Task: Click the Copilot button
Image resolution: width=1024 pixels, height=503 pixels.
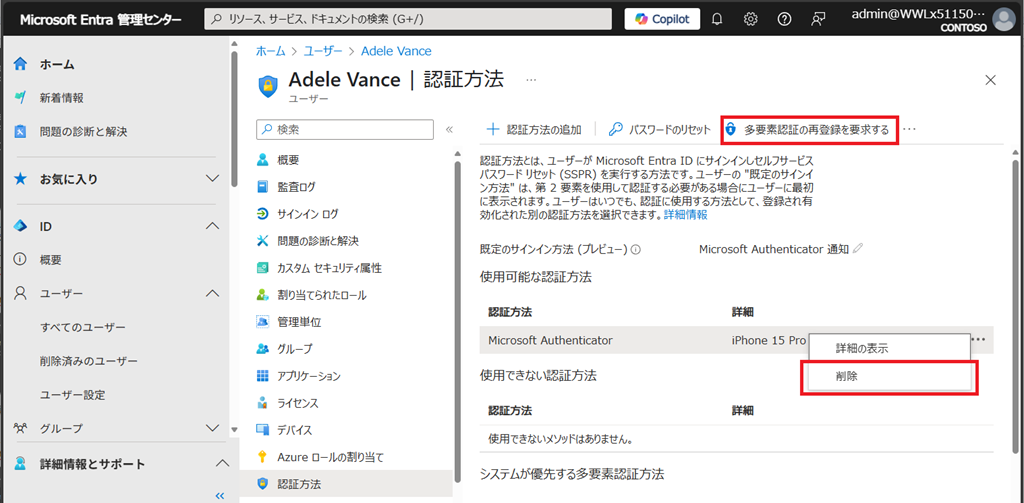Action: [662, 19]
